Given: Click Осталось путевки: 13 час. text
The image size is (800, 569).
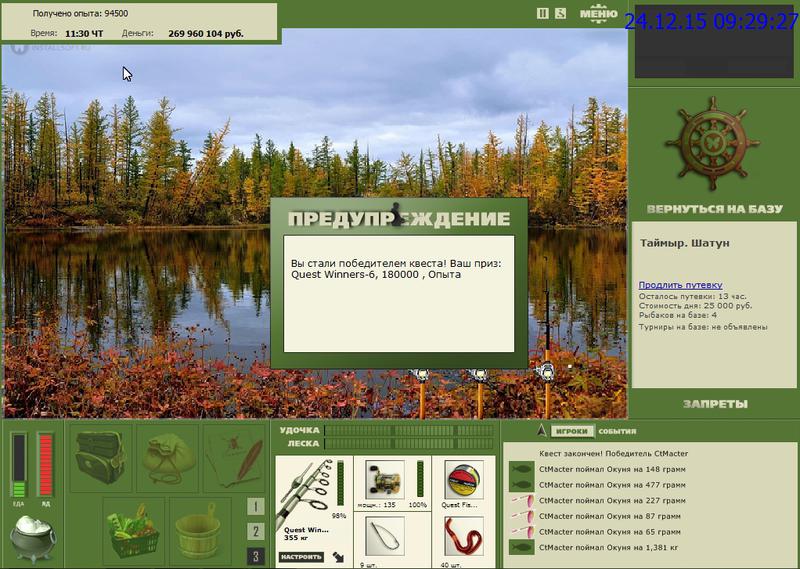Looking at the screenshot, I should coord(692,296).
